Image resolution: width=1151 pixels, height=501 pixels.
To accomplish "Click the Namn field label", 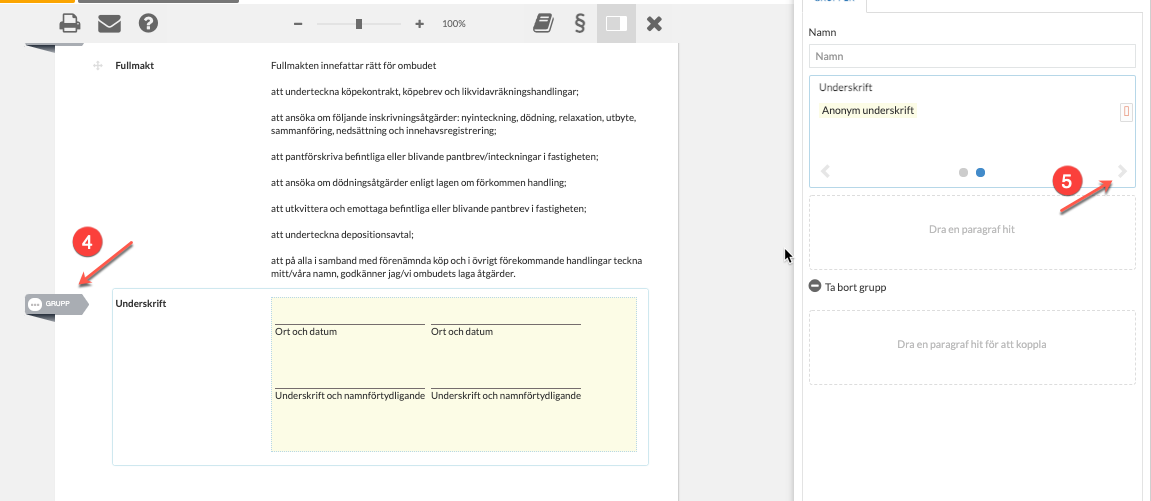I will point(822,33).
